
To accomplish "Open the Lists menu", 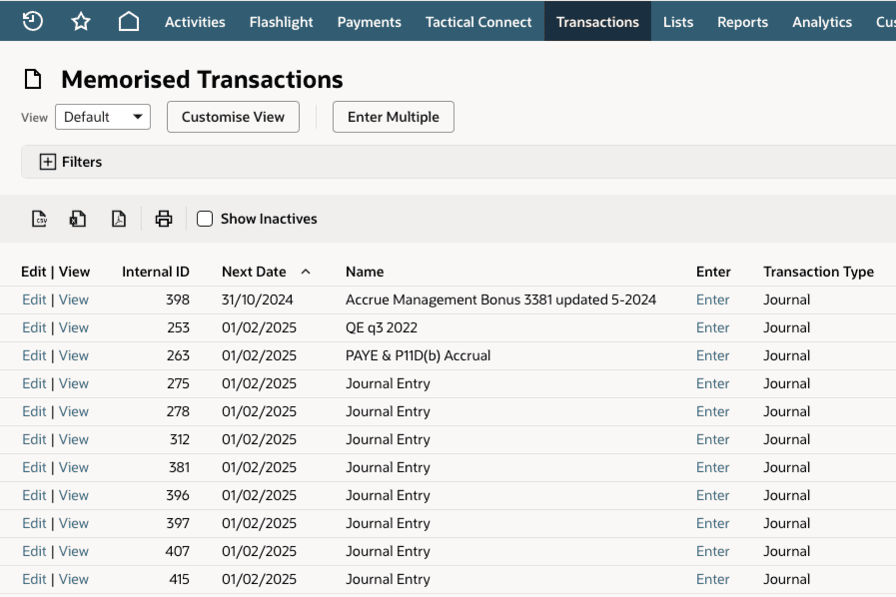I will [678, 22].
